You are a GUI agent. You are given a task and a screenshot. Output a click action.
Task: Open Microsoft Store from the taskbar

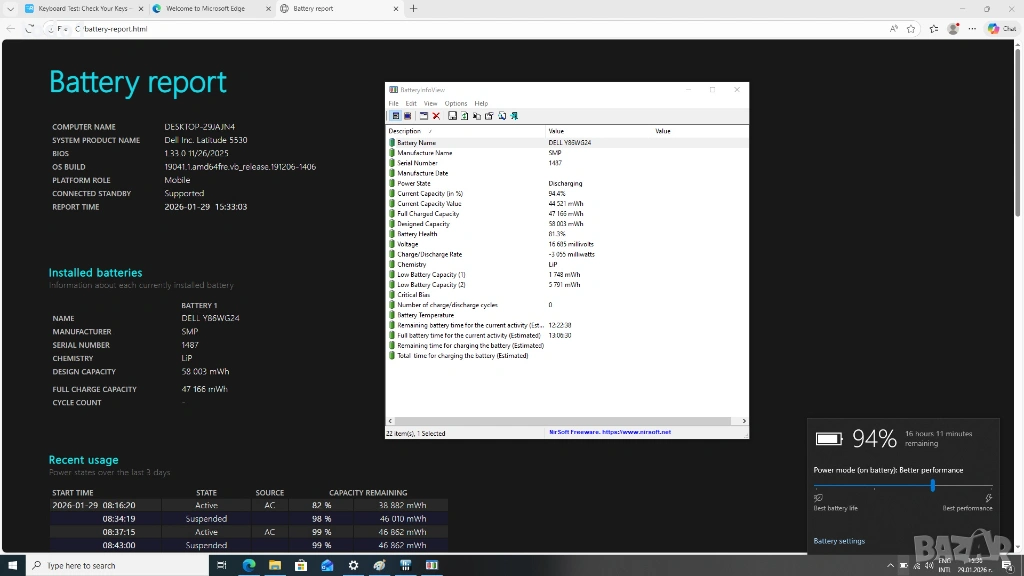[301, 566]
